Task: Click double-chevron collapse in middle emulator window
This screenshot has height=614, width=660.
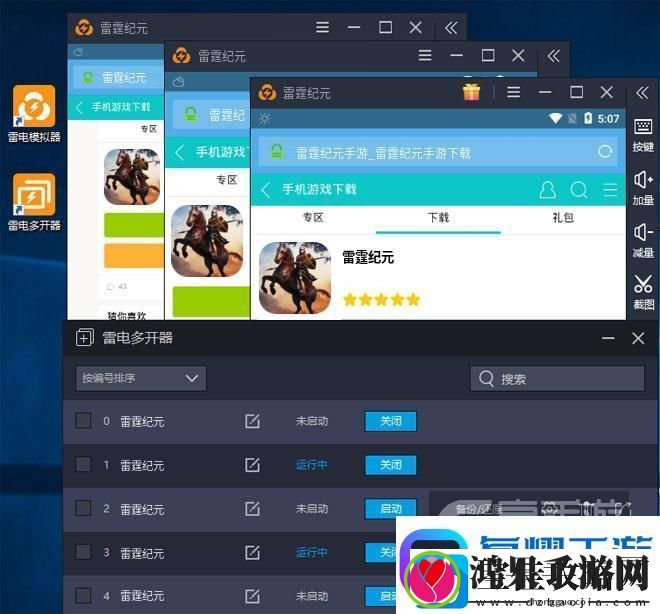Action: tap(553, 56)
